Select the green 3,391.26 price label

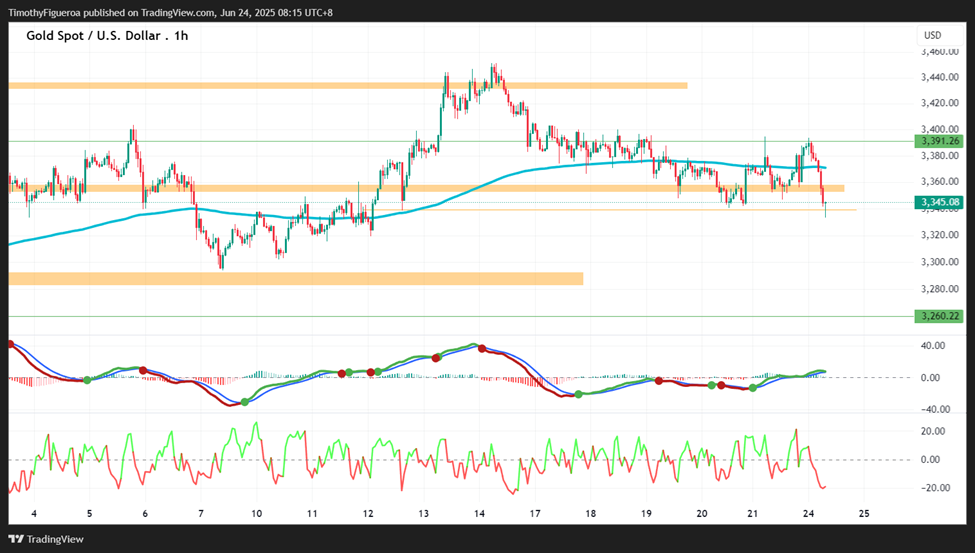coord(938,141)
